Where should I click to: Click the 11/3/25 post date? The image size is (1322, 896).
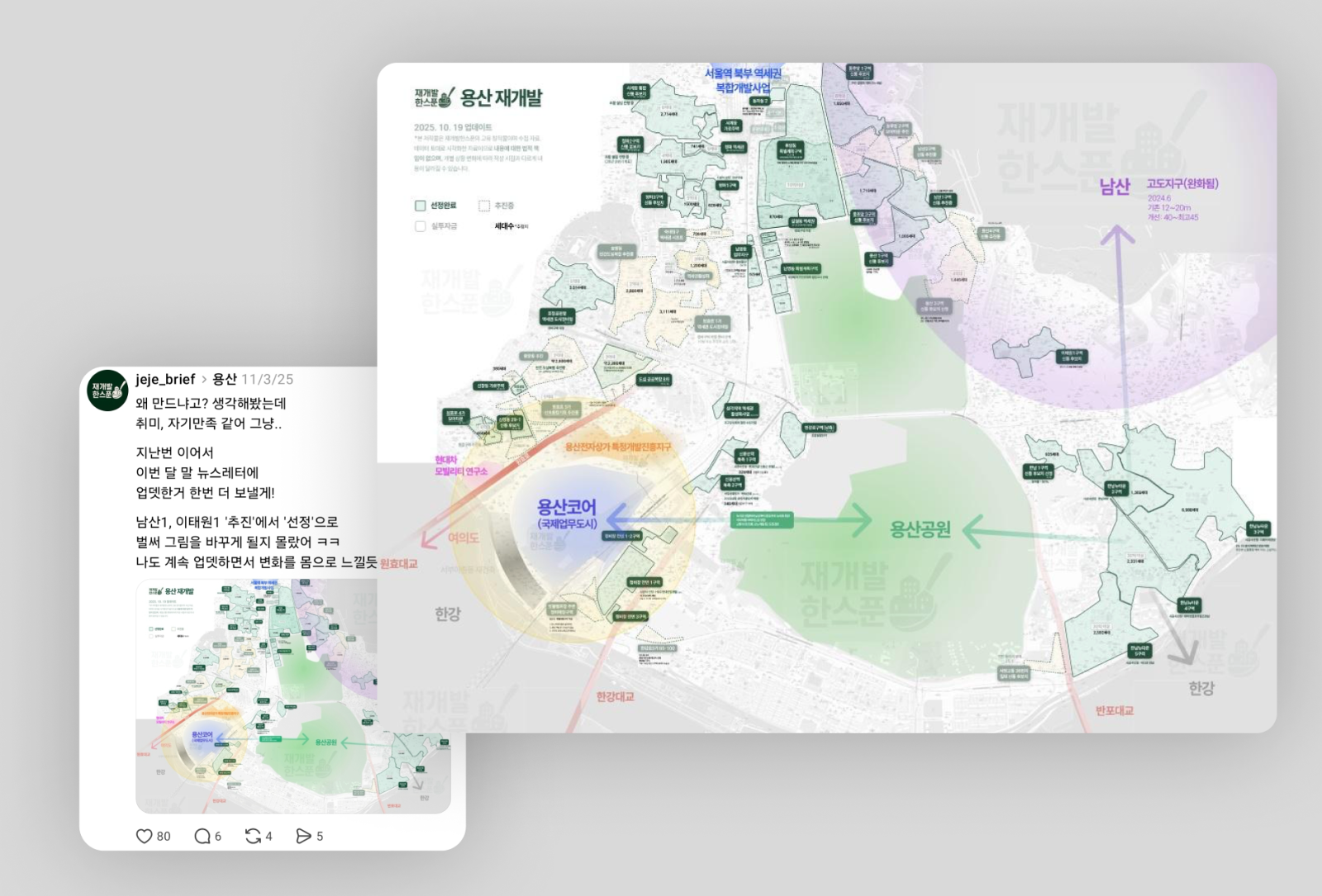(267, 379)
